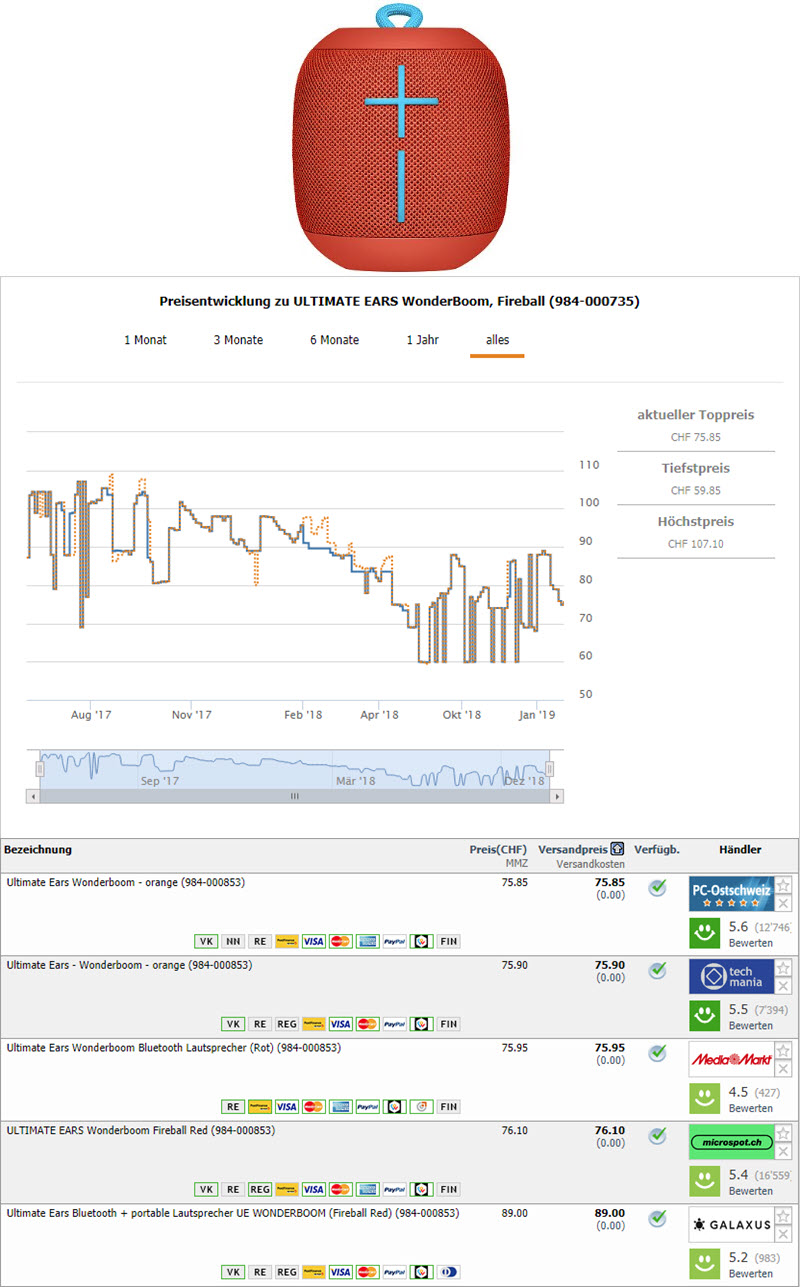Click right arrow of the chart scrollbar

(x=557, y=797)
